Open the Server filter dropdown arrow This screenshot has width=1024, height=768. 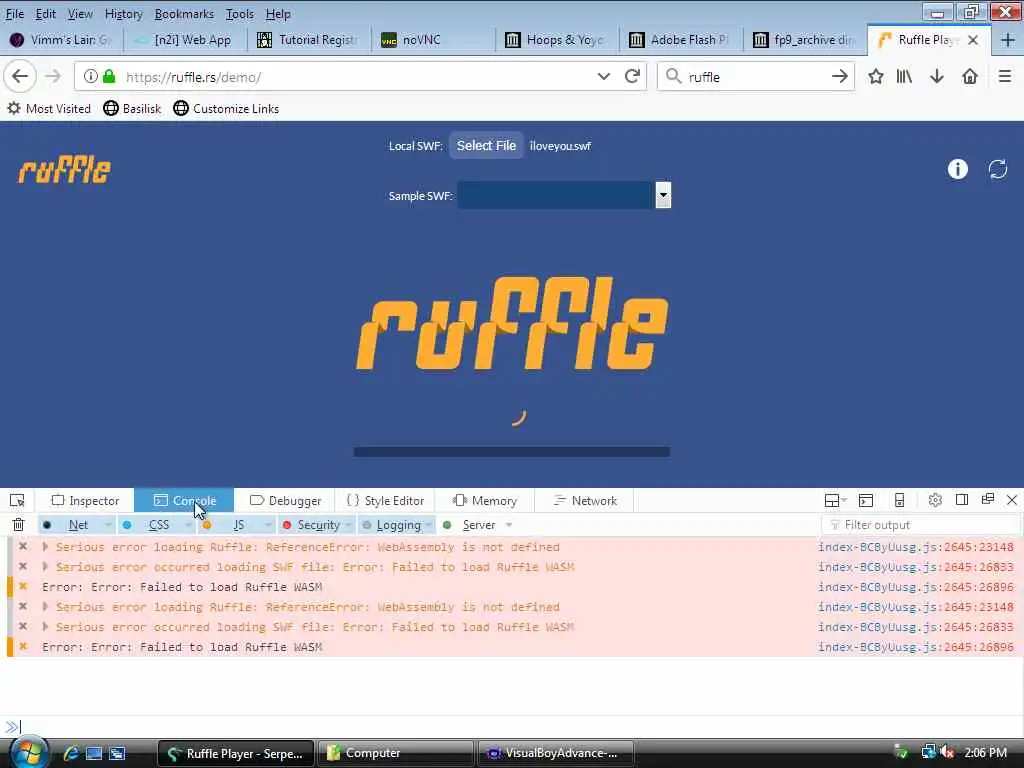(x=509, y=524)
